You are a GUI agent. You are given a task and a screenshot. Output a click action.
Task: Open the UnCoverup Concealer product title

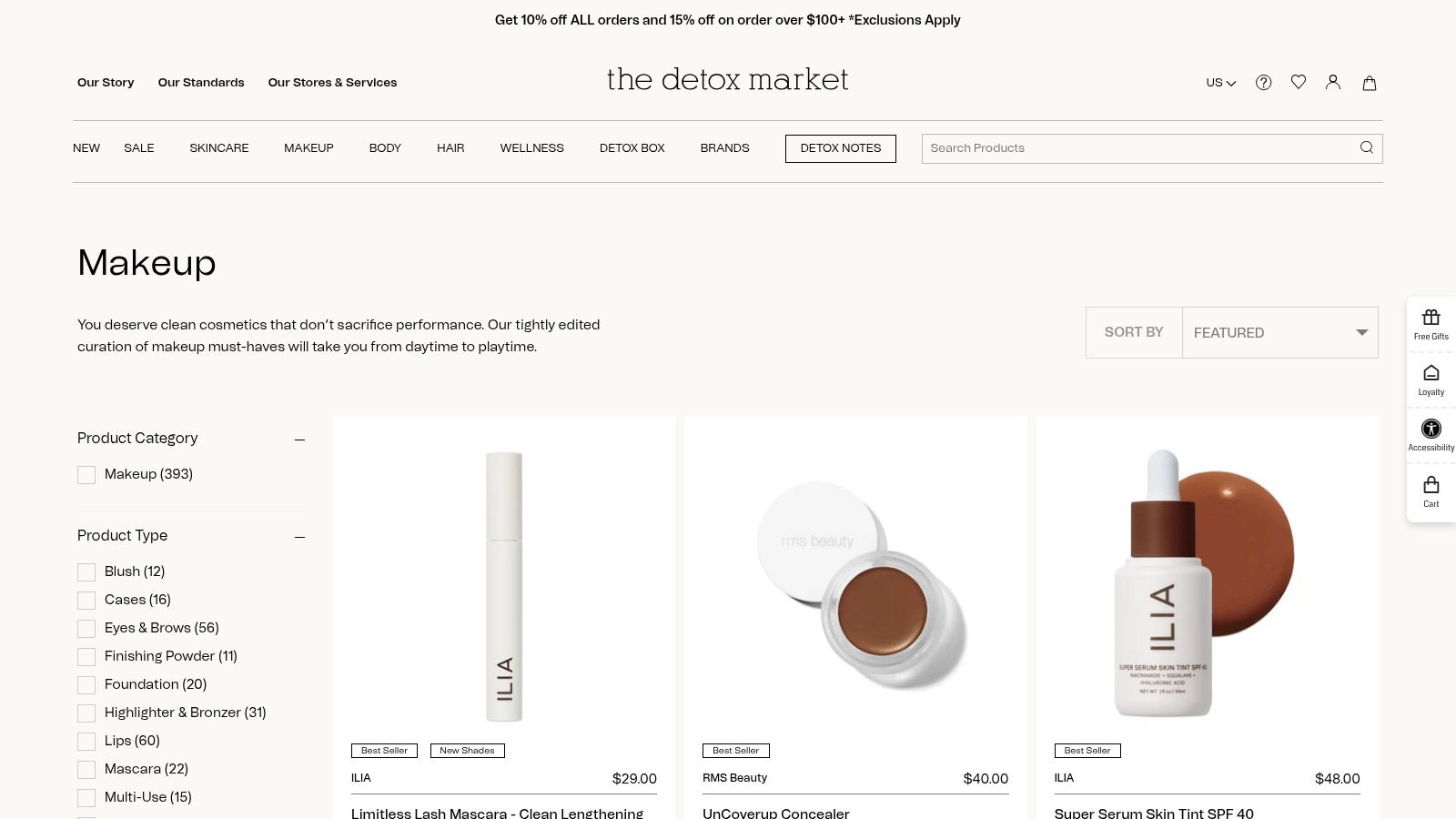coord(776,813)
